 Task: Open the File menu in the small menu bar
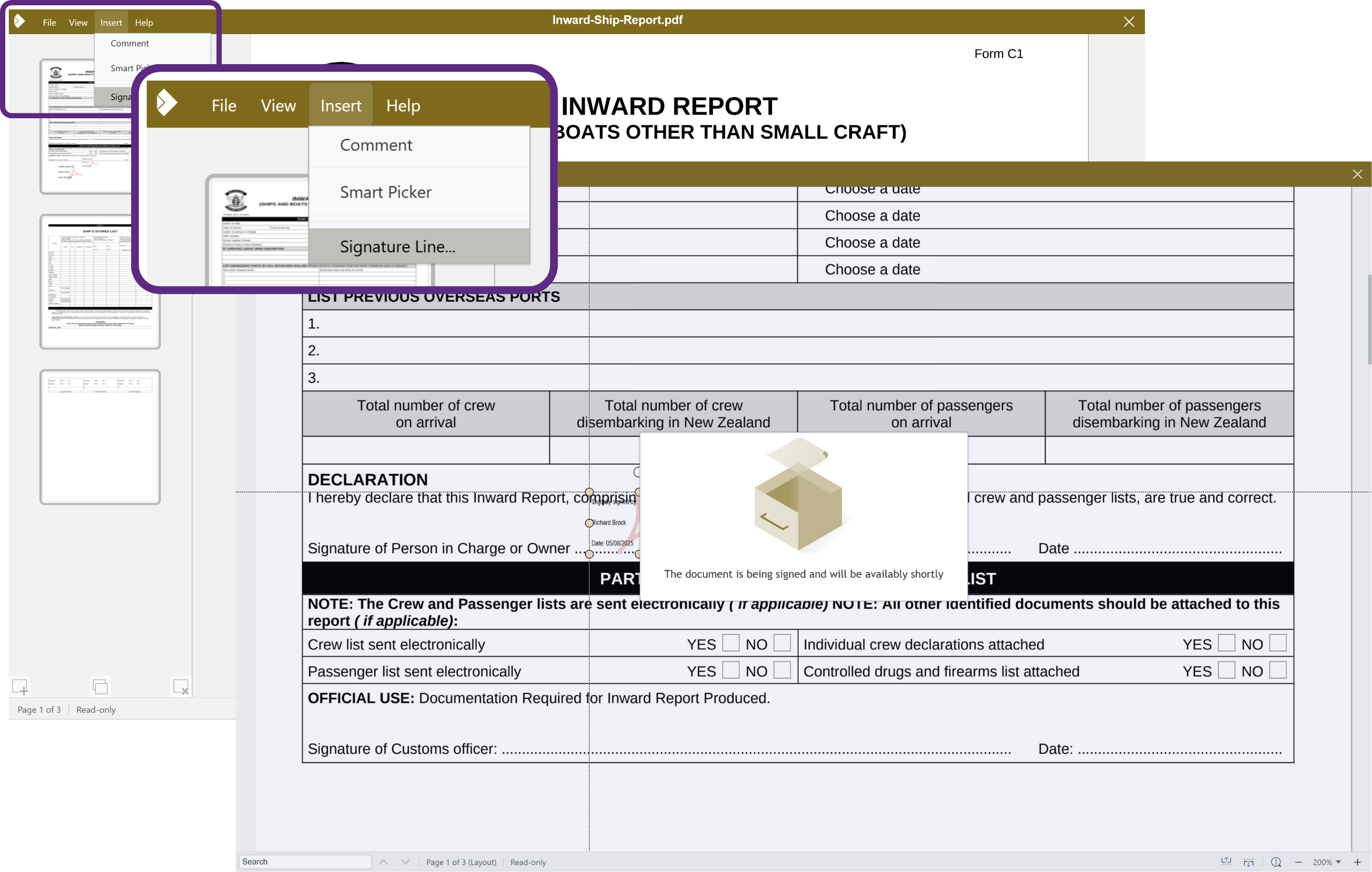tap(49, 22)
